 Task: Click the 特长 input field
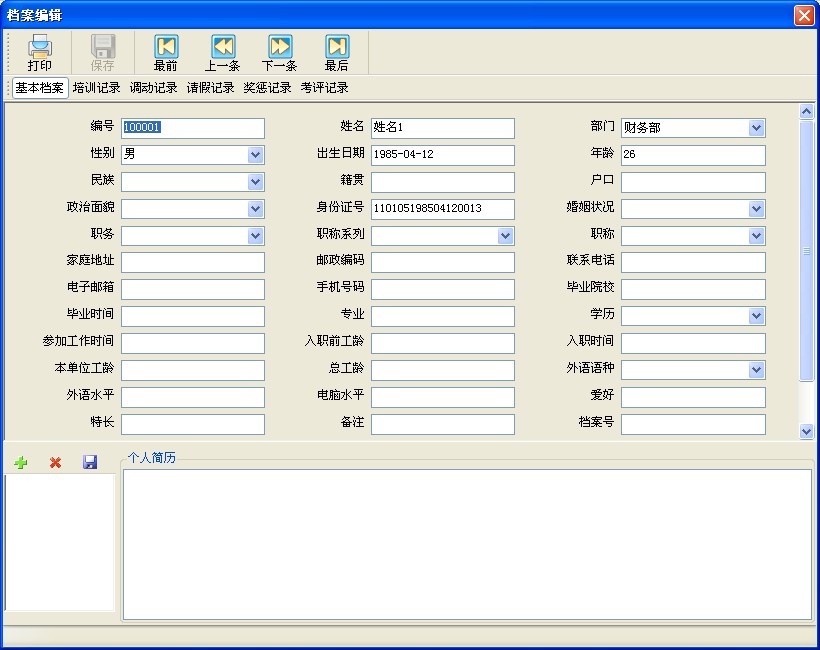(193, 424)
